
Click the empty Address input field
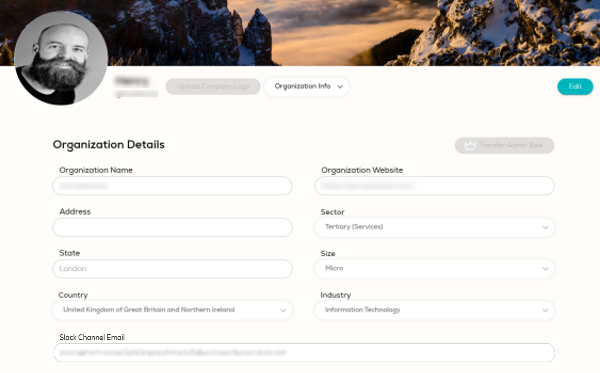point(172,228)
